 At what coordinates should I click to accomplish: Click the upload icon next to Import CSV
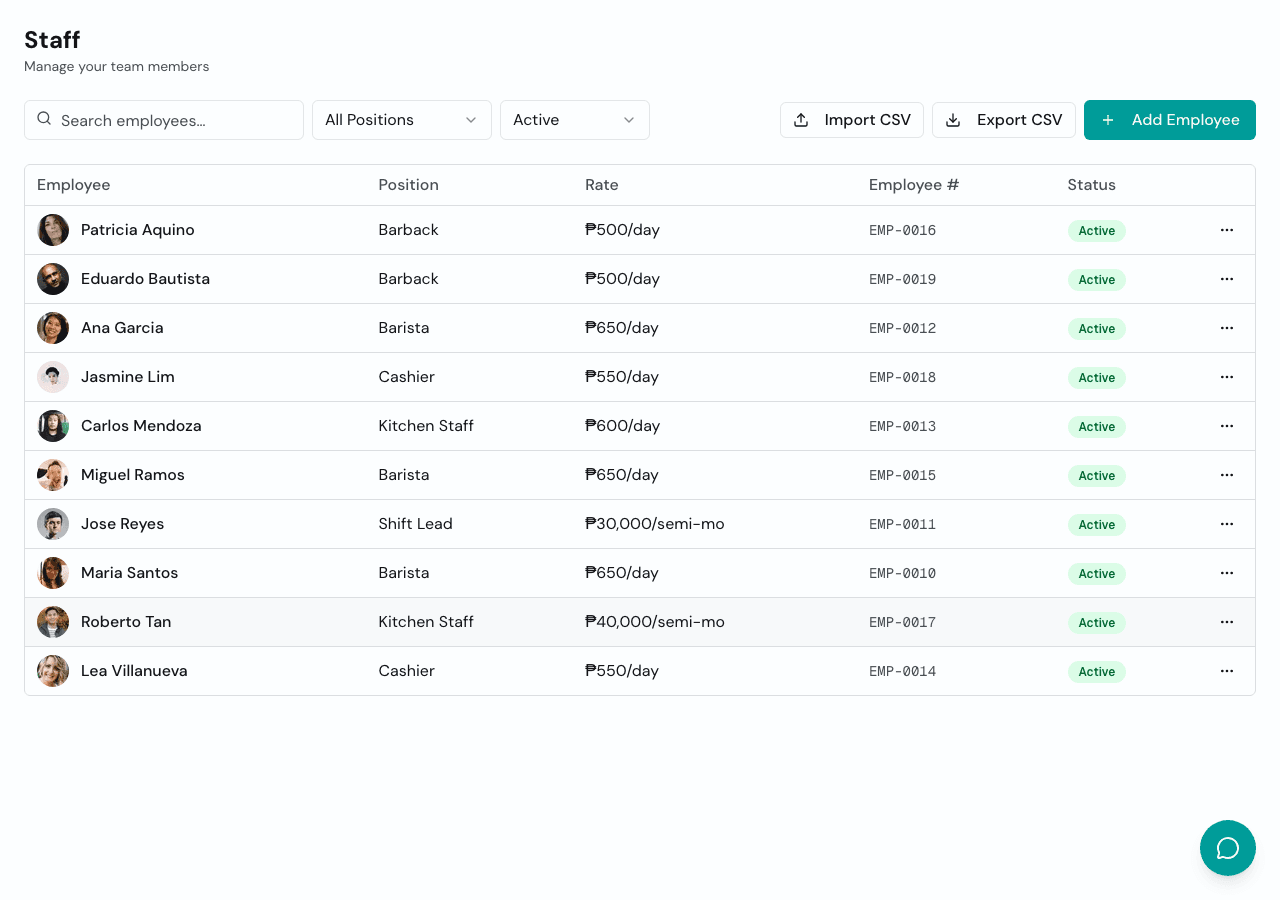tap(800, 119)
